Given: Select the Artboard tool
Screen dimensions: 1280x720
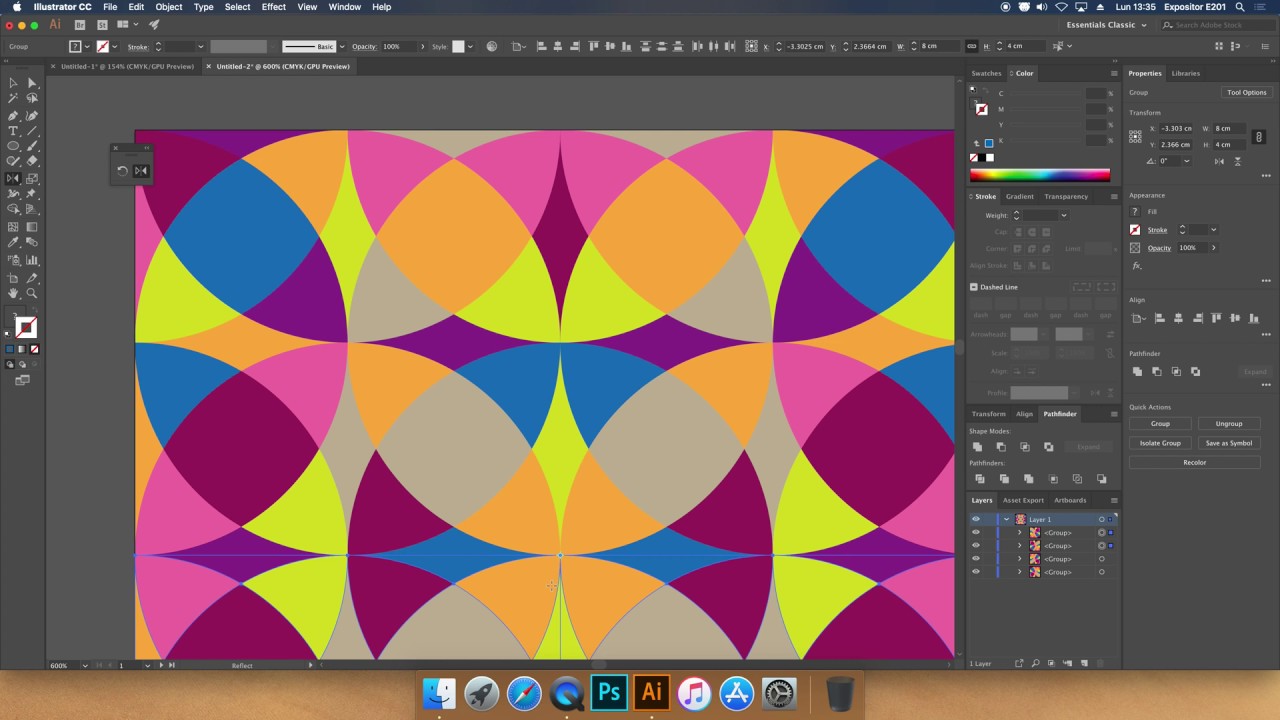Looking at the screenshot, I should [13, 278].
